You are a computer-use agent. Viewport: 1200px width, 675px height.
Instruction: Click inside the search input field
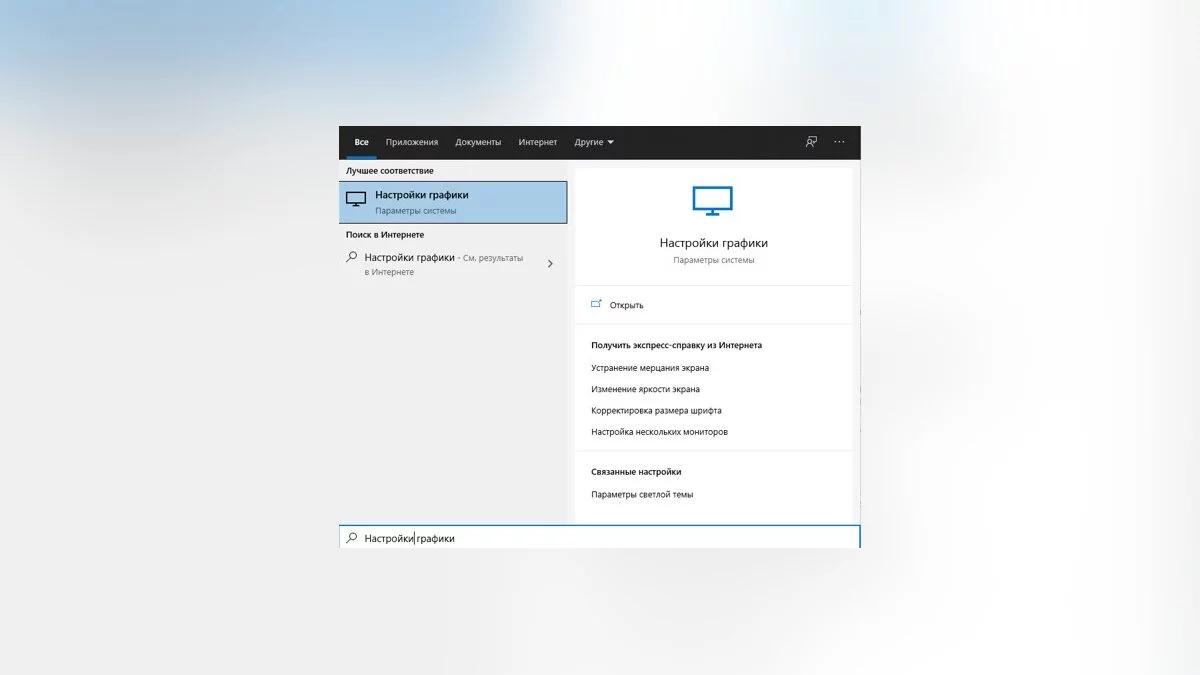click(x=600, y=538)
